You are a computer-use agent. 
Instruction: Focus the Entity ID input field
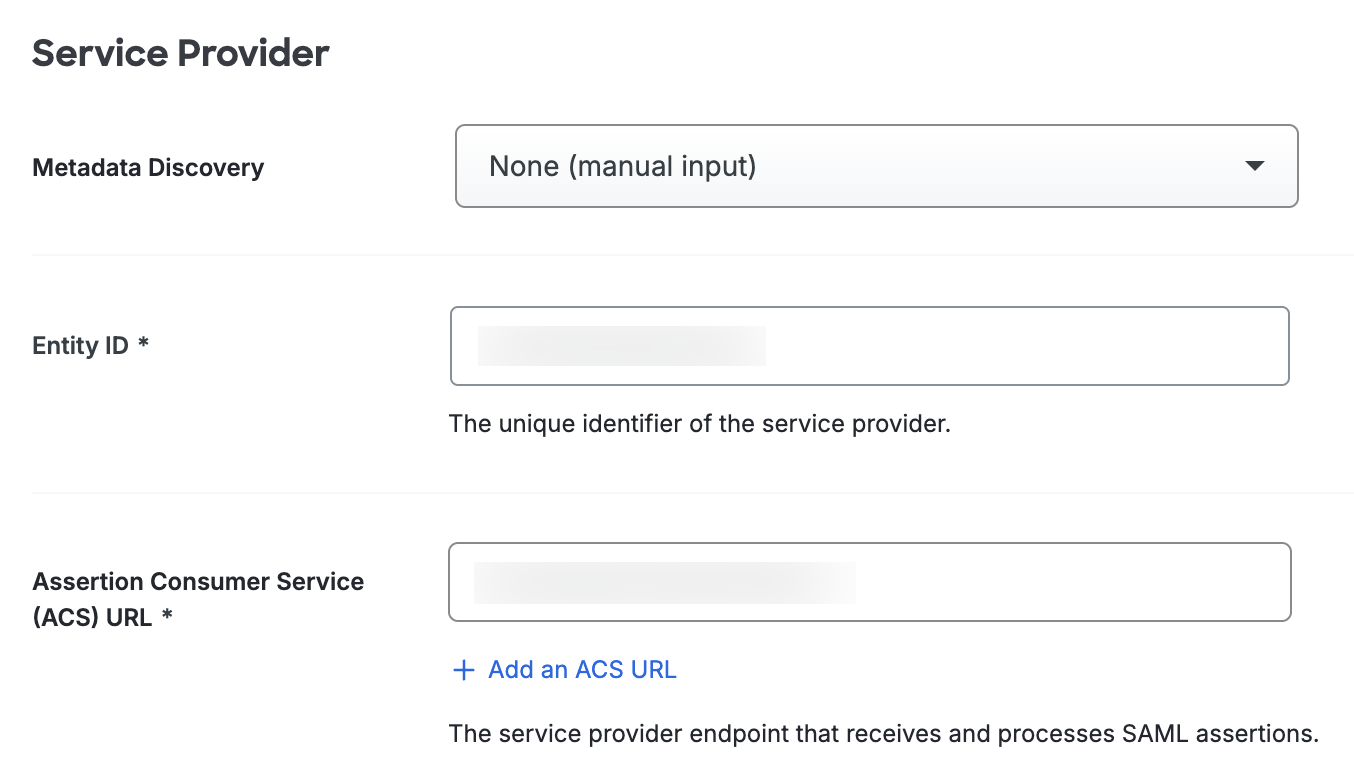tap(869, 346)
